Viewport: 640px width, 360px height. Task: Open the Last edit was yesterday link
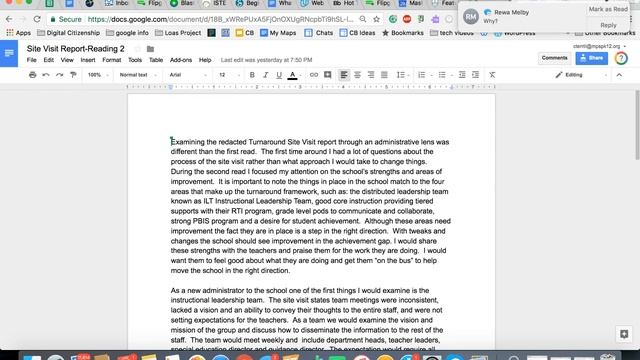tap(267, 60)
